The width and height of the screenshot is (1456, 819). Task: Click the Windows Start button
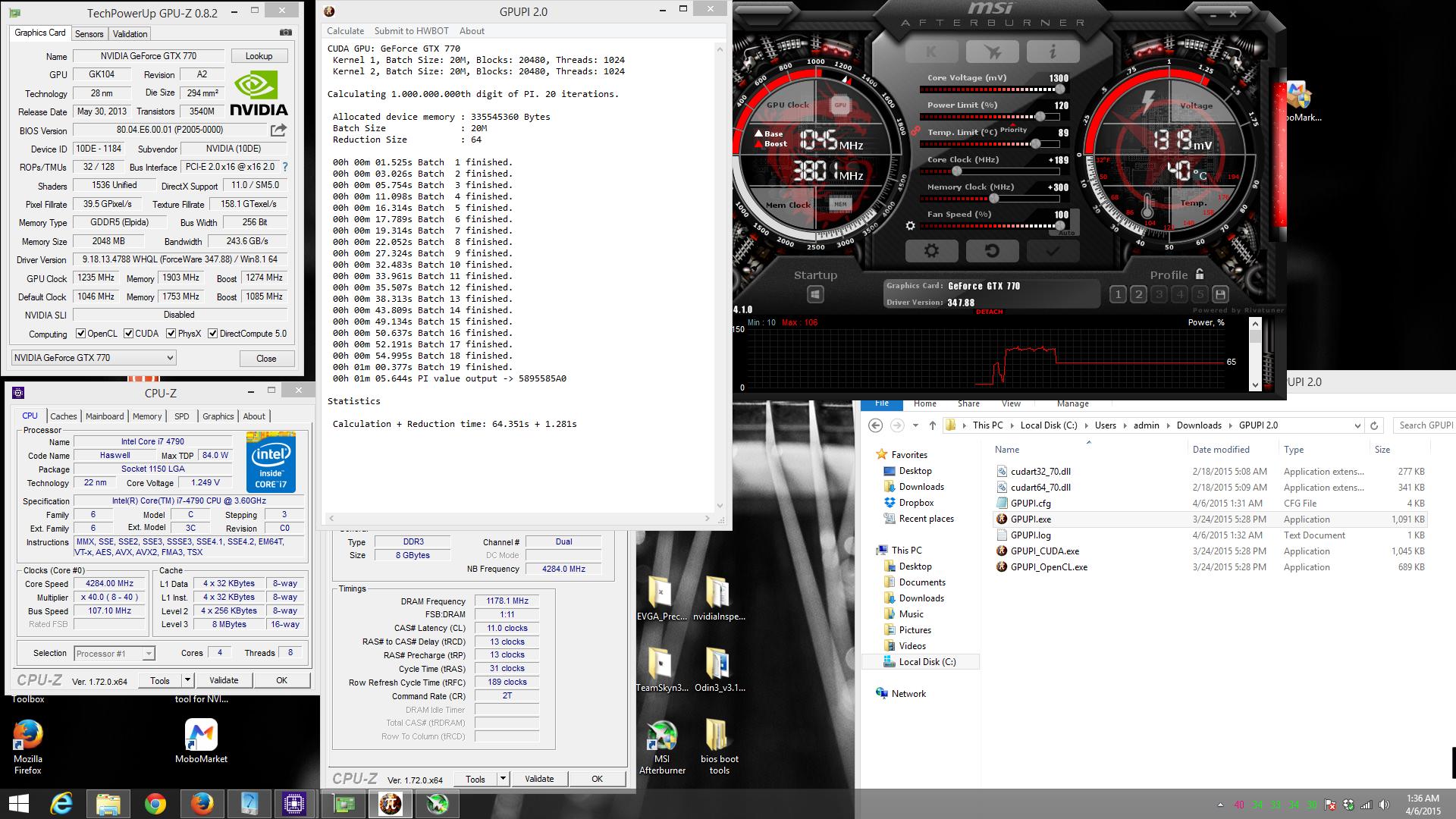18,804
